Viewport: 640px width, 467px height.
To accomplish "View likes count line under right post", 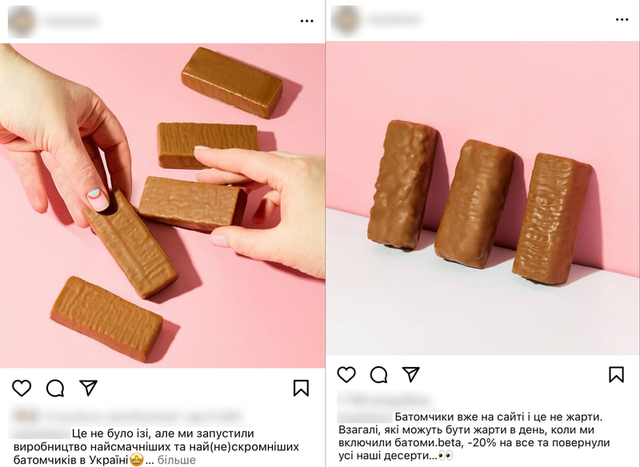I will point(385,400).
